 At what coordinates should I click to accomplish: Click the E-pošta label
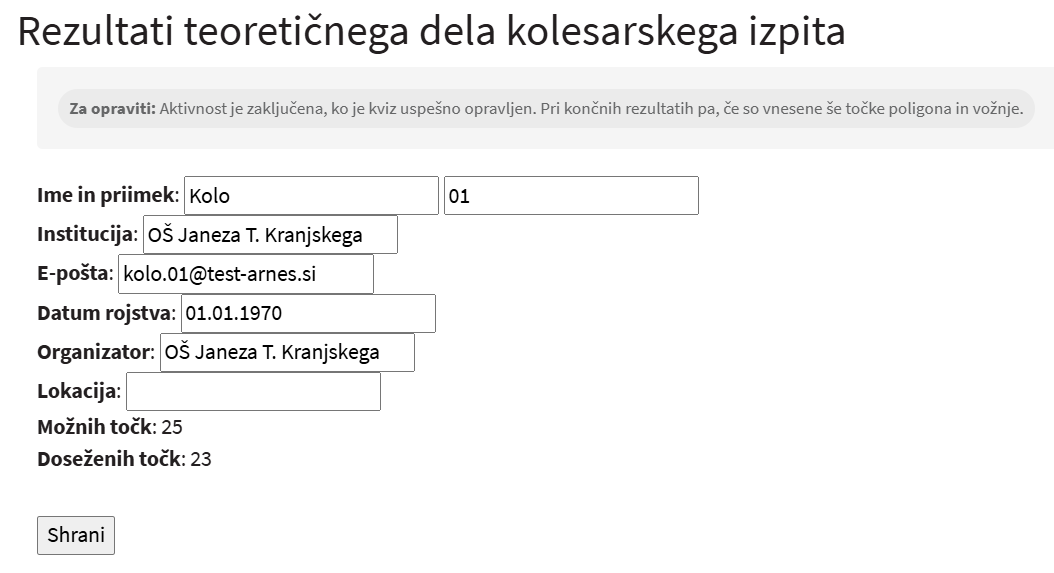[74, 274]
